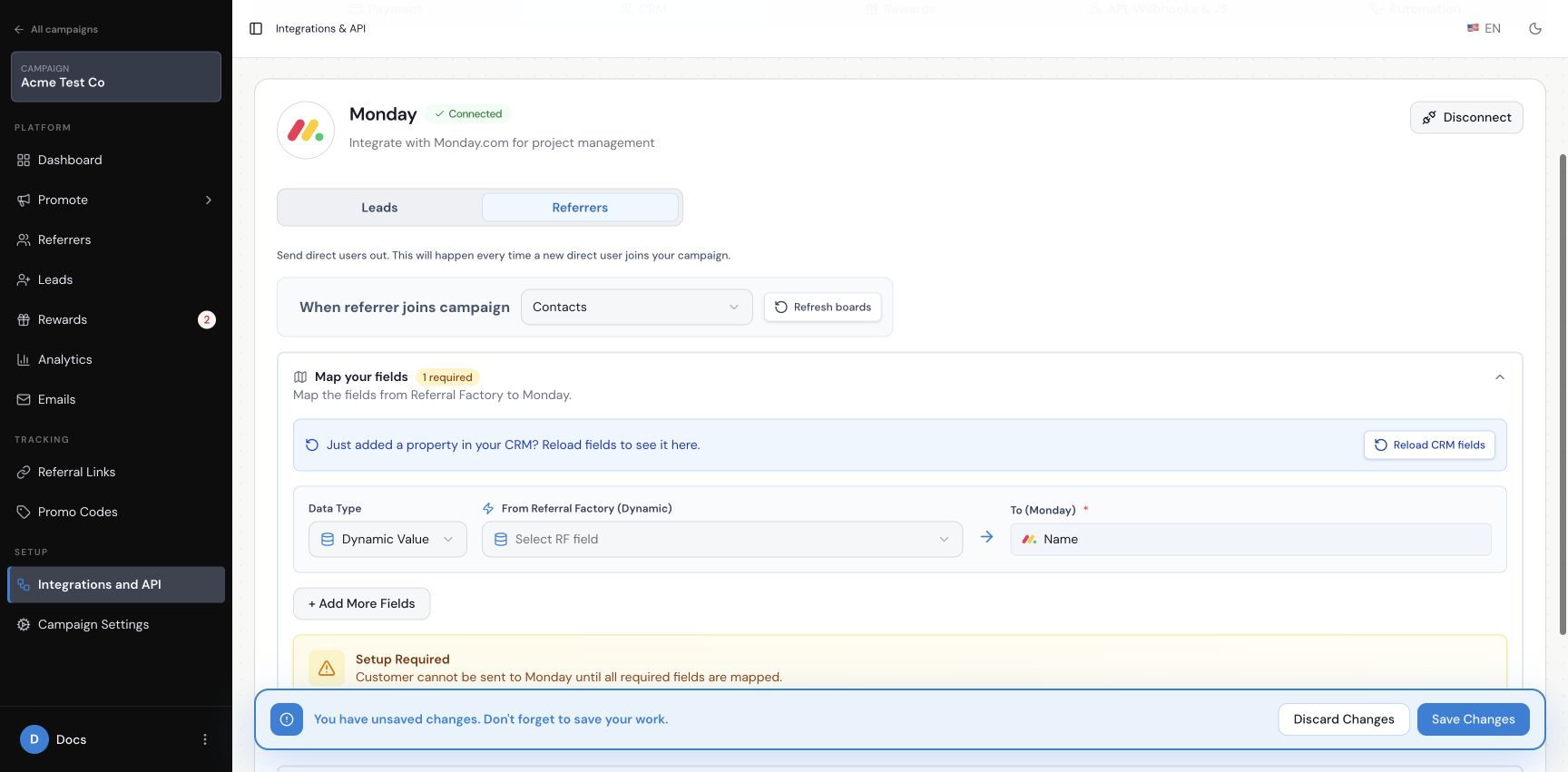1568x772 pixels.
Task: Collapse the Map your fields section
Action: click(x=1500, y=377)
